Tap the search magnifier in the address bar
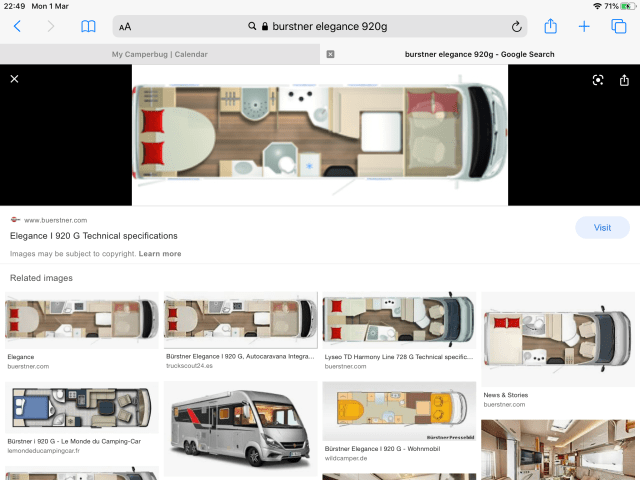The width and height of the screenshot is (640, 480). [x=252, y=26]
